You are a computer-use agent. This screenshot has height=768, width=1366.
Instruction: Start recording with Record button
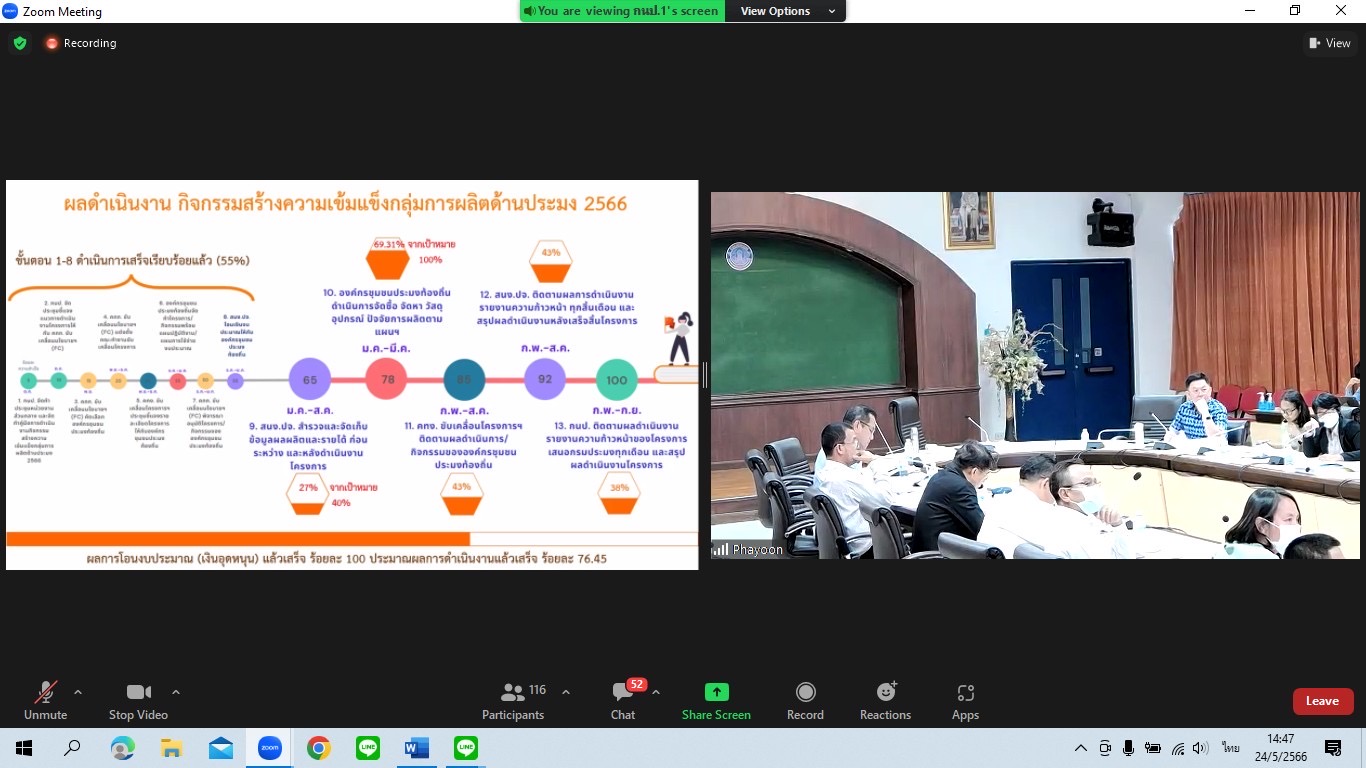(x=805, y=701)
